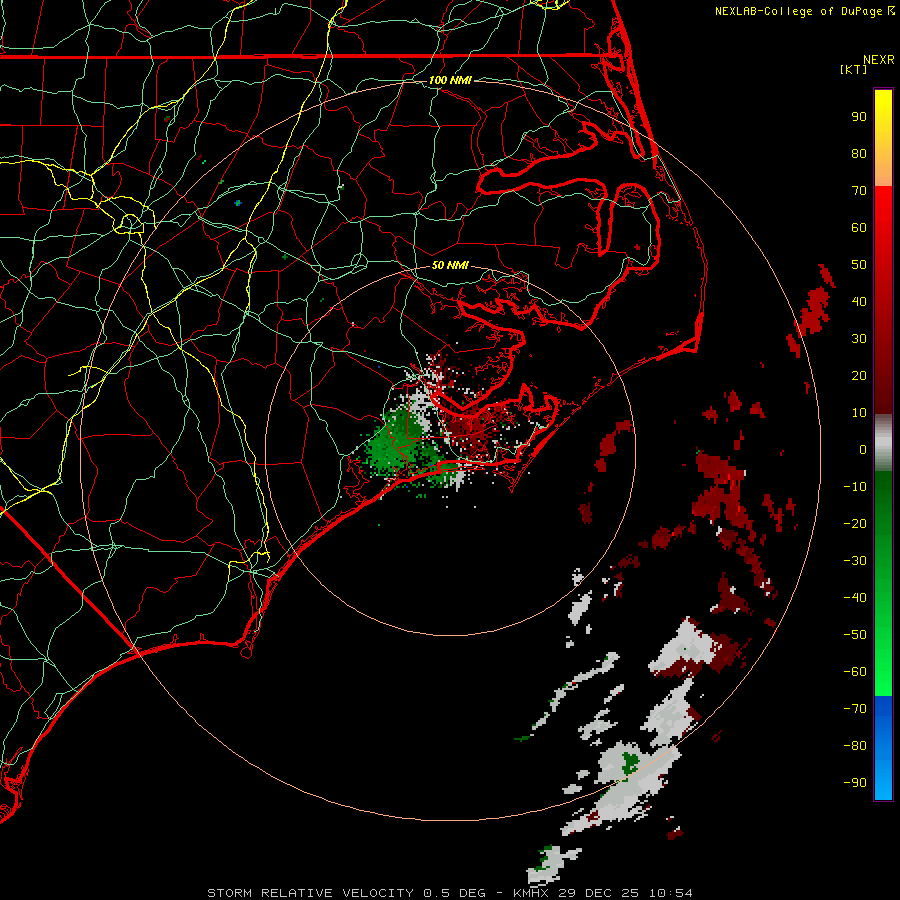Click the -80 value on velocity scale
Viewport: 900px width, 900px height.
tap(855, 746)
